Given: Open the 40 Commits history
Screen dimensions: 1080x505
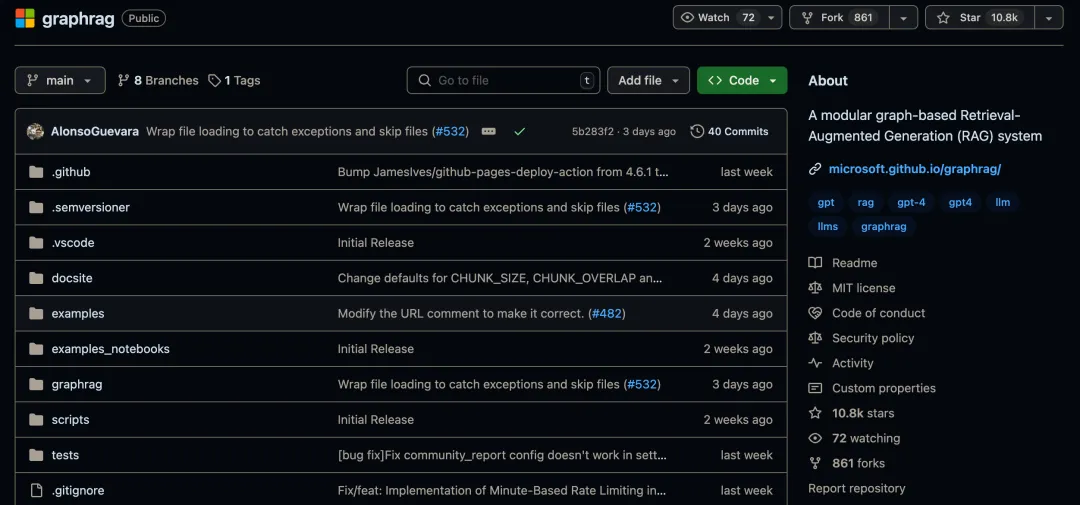Looking at the screenshot, I should (x=729, y=131).
